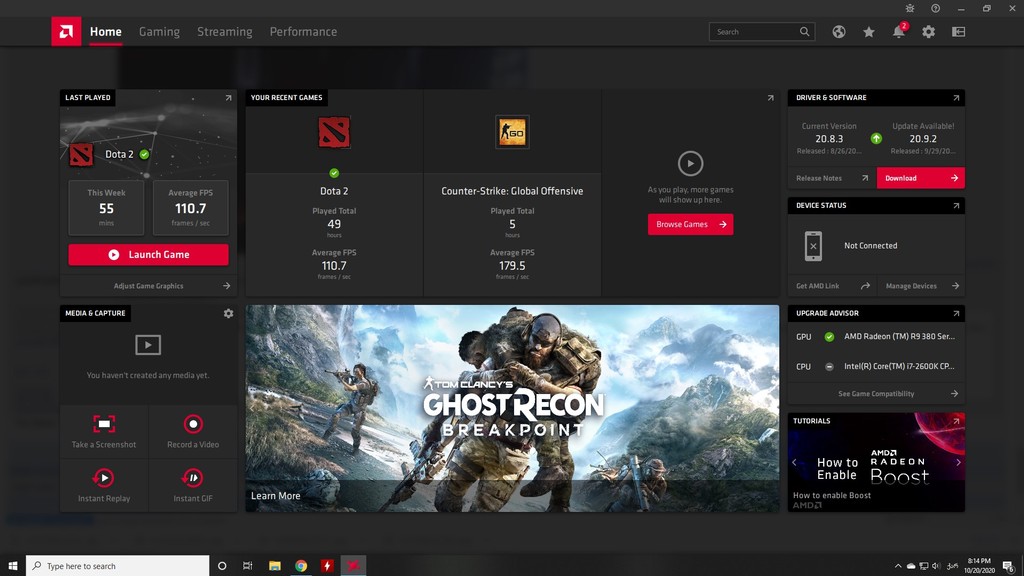Viewport: 1024px width, 576px height.
Task: Open Chrome from the taskbar
Action: coord(301,566)
